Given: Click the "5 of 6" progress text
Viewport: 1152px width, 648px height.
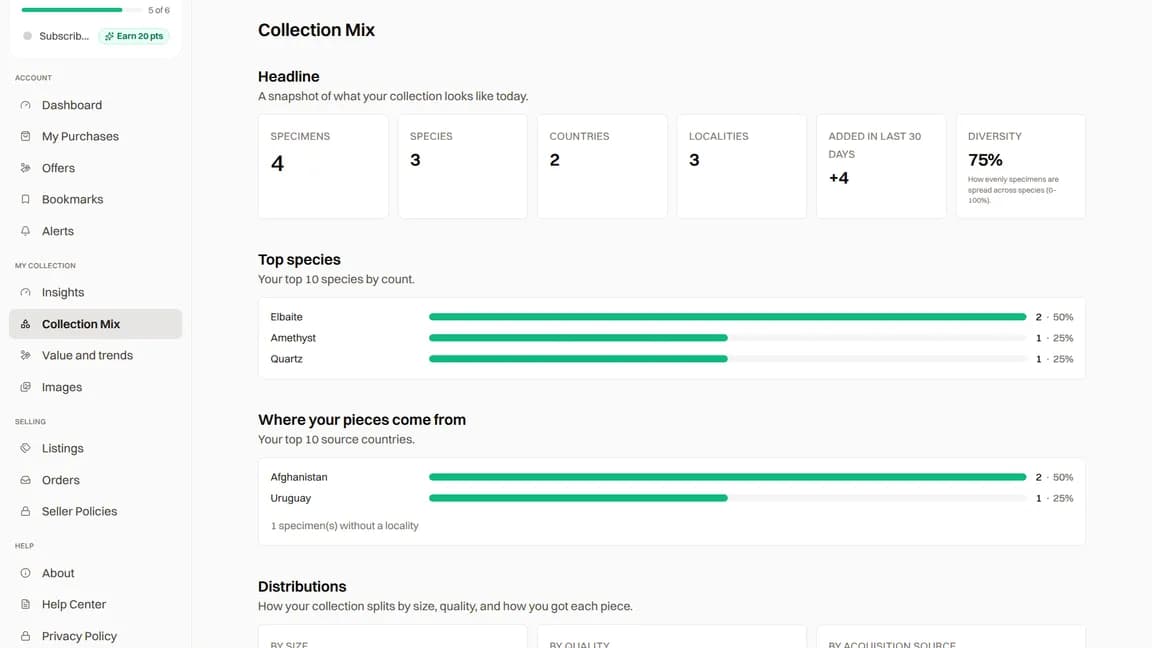Looking at the screenshot, I should 159,10.
